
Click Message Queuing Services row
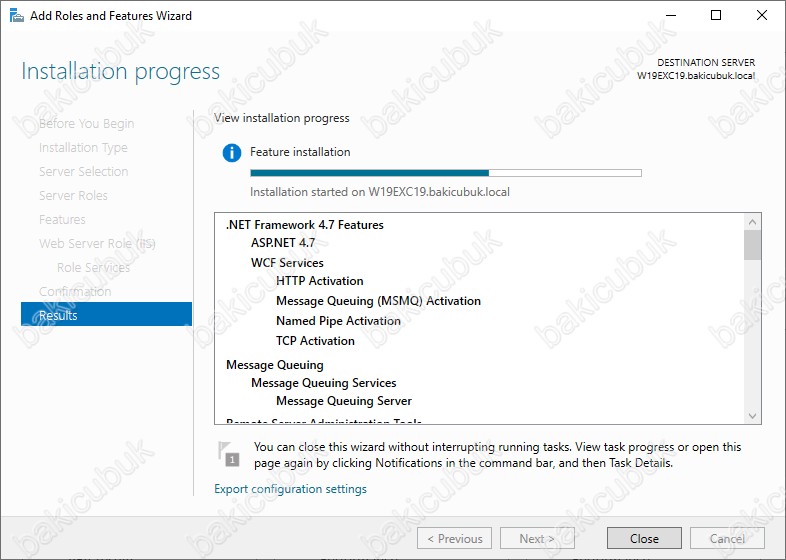[324, 383]
